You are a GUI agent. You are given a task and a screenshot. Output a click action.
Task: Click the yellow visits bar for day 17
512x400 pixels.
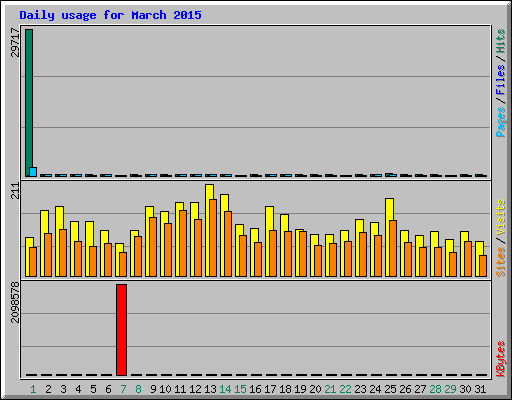[269, 241]
